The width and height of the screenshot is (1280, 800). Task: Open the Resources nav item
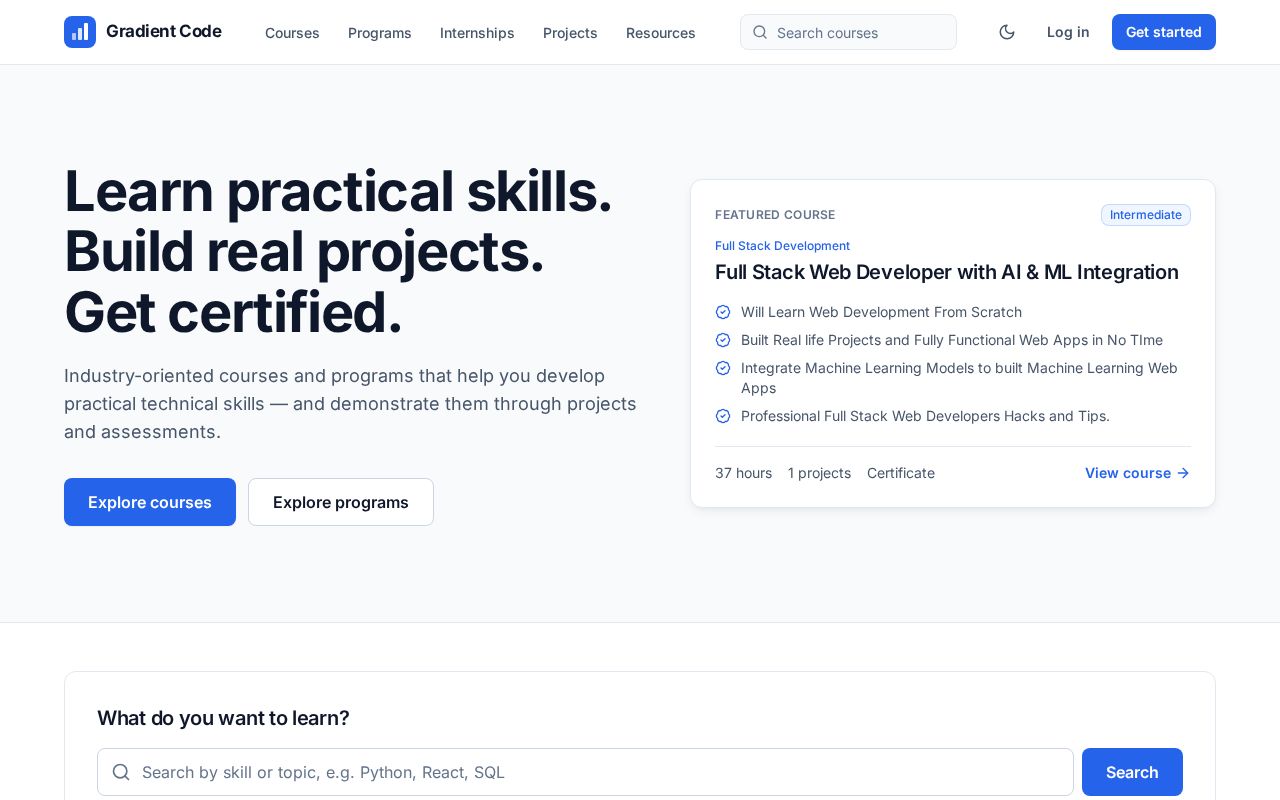tap(661, 33)
